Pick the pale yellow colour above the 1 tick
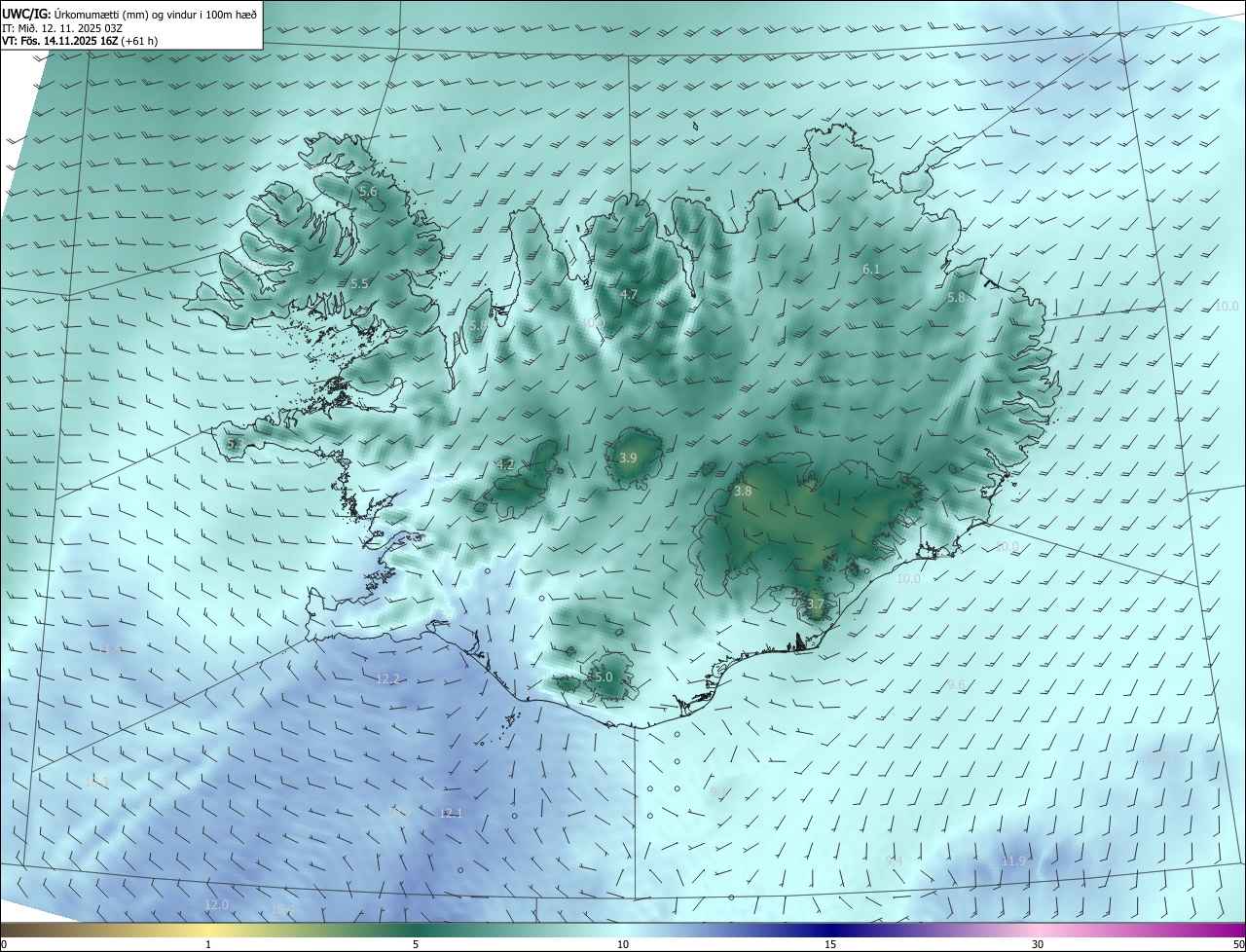The image size is (1246, 952). coord(208,930)
